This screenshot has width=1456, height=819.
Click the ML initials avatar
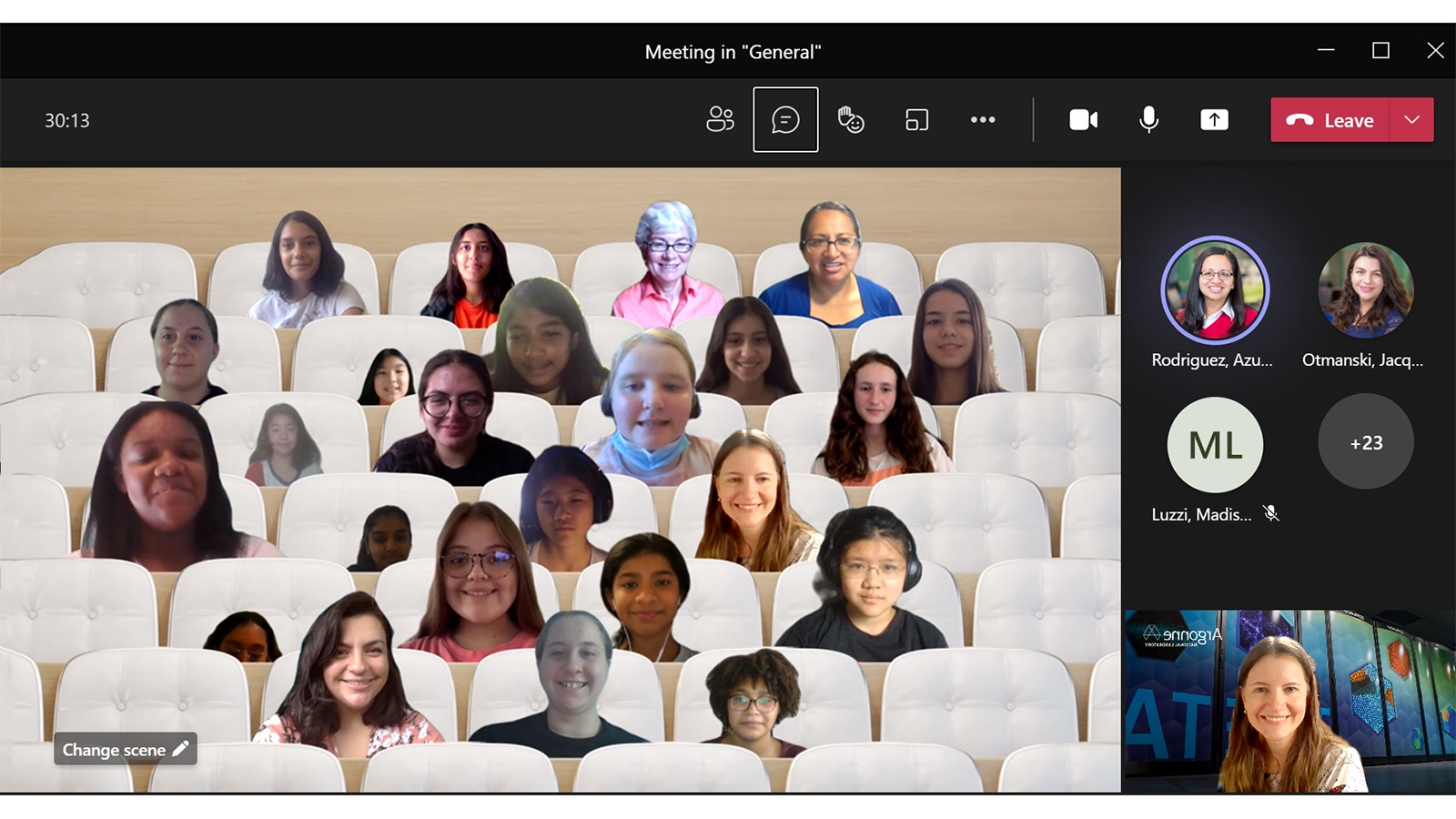coord(1215,444)
